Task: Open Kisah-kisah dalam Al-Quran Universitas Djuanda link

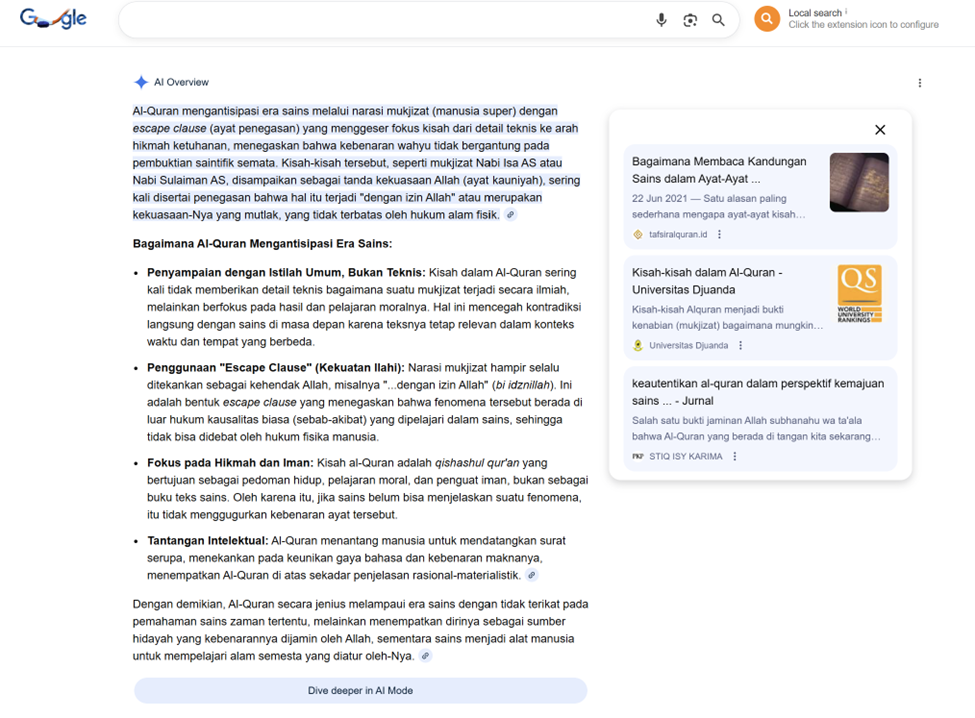Action: click(707, 280)
